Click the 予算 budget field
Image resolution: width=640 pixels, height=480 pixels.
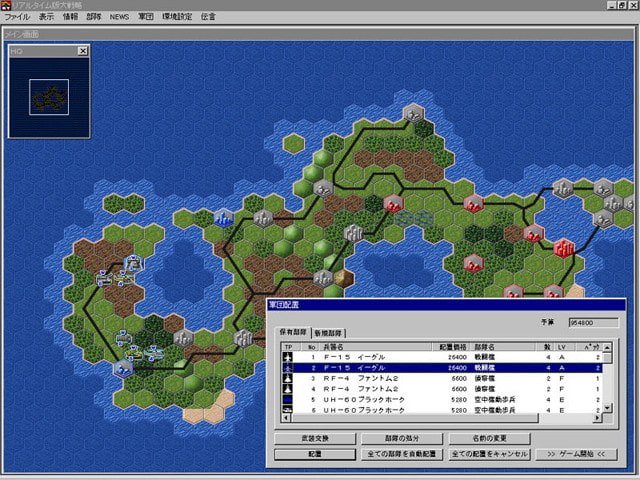click(593, 322)
